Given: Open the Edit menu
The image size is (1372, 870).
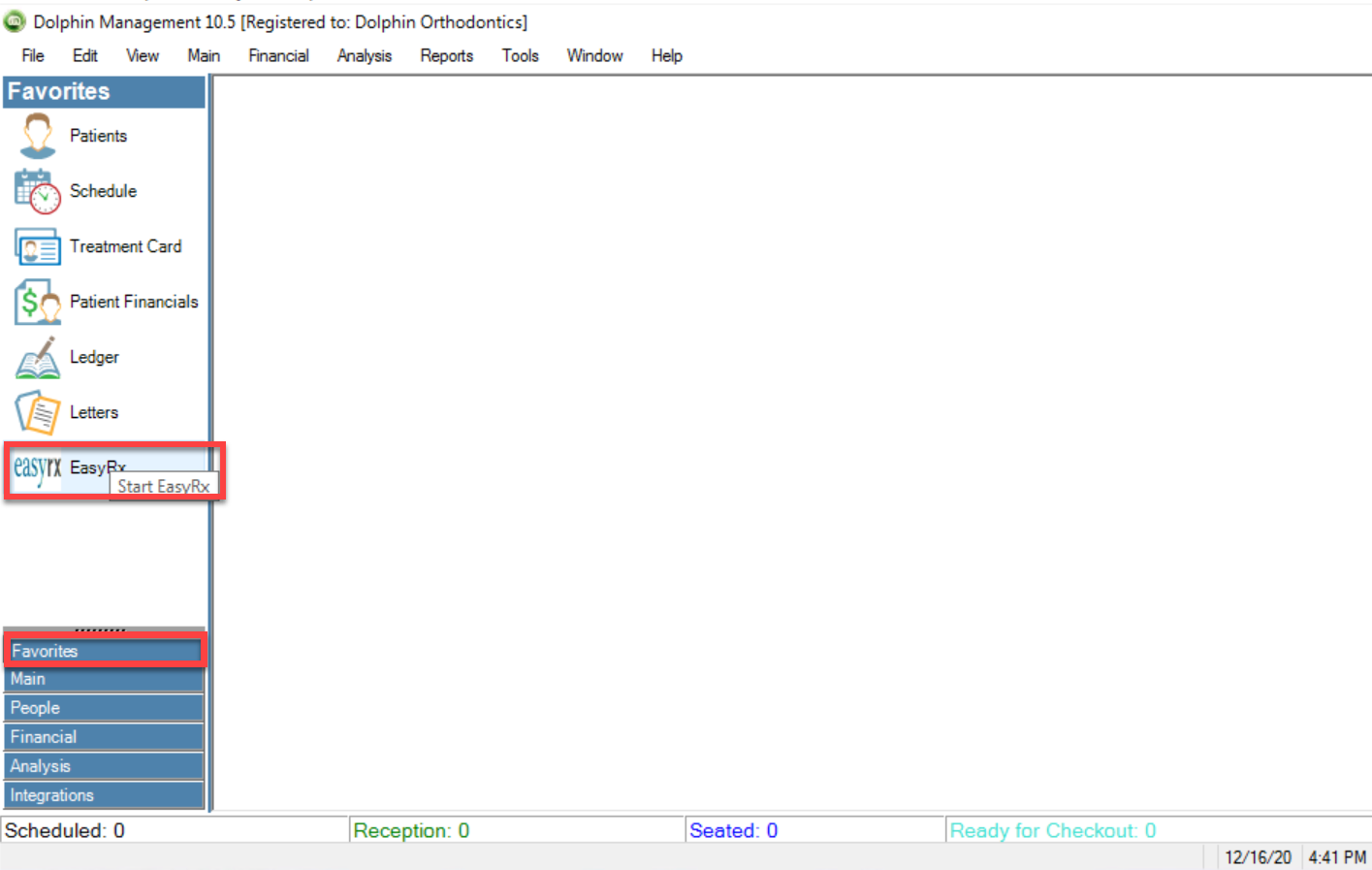Looking at the screenshot, I should pyautogui.click(x=85, y=56).
